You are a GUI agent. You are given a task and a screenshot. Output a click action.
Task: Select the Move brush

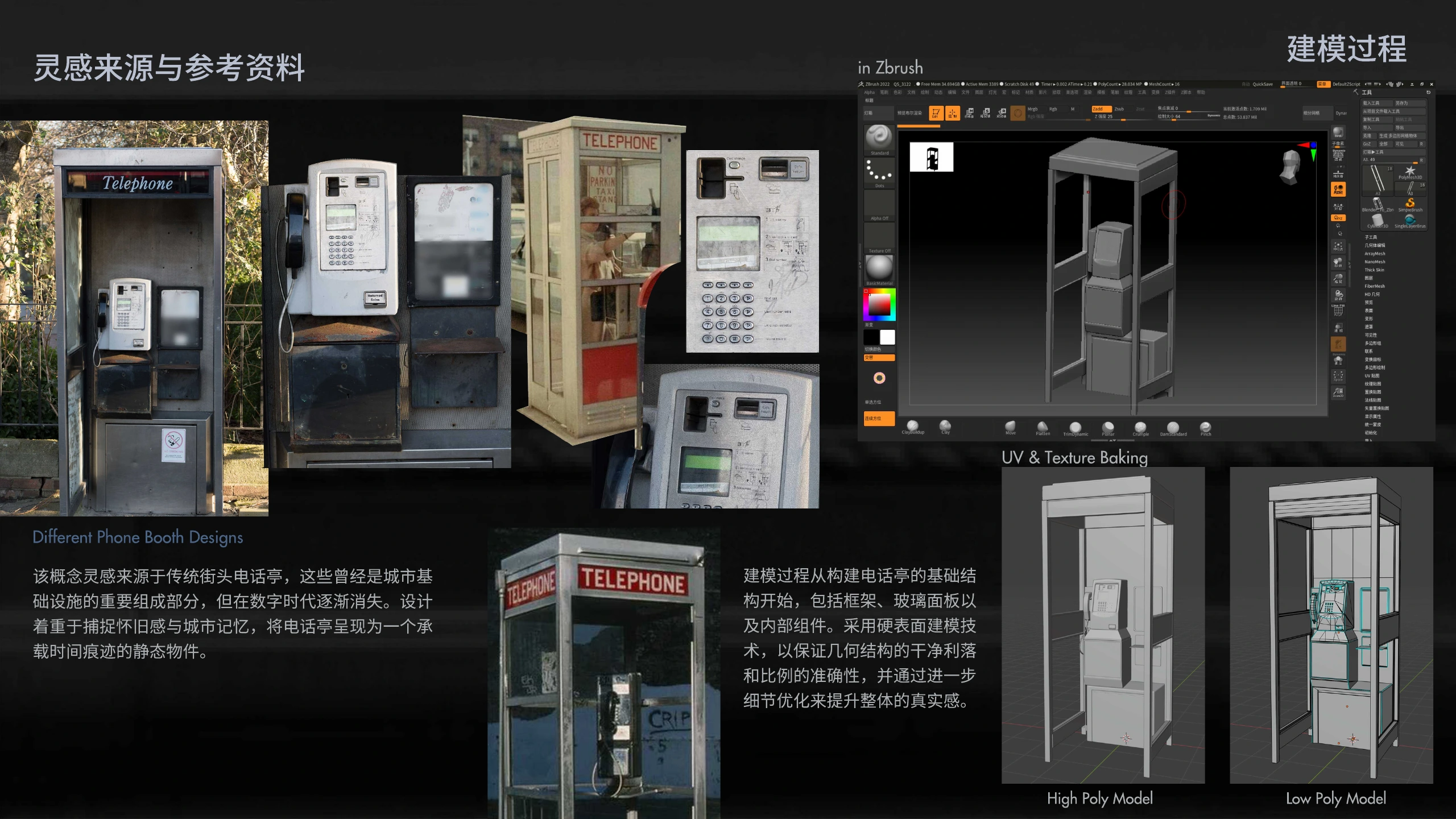(x=1011, y=428)
